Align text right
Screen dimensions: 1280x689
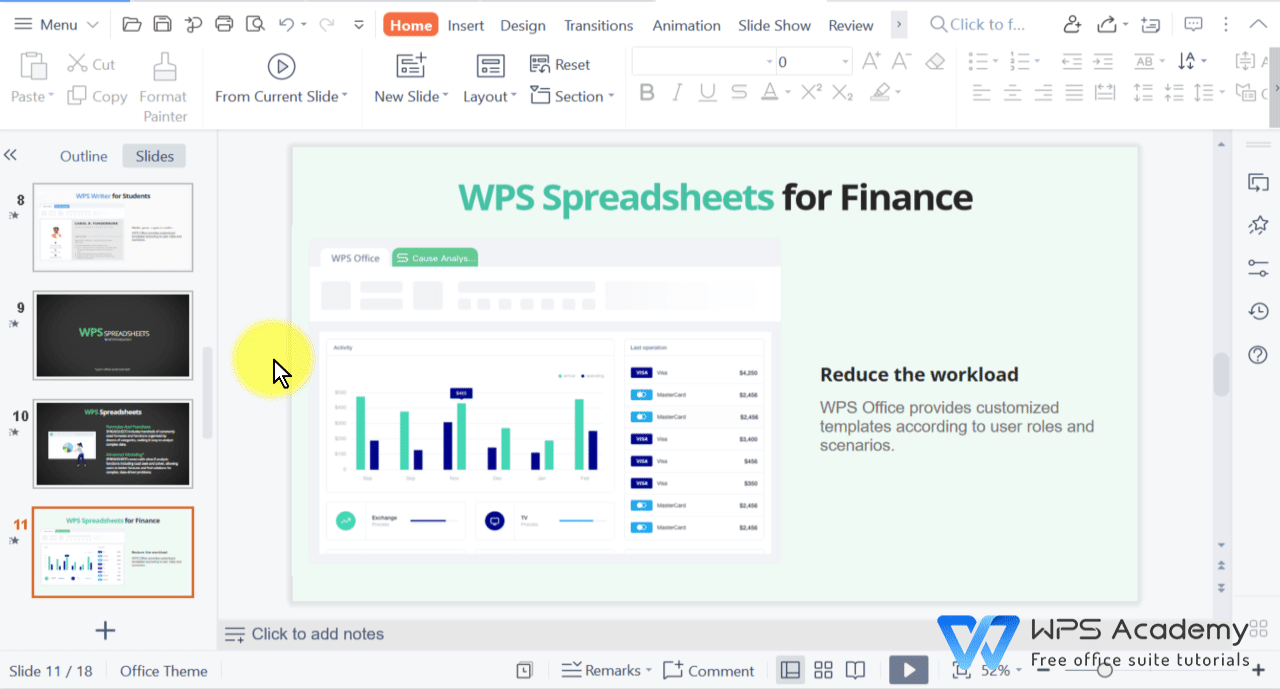(1043, 93)
